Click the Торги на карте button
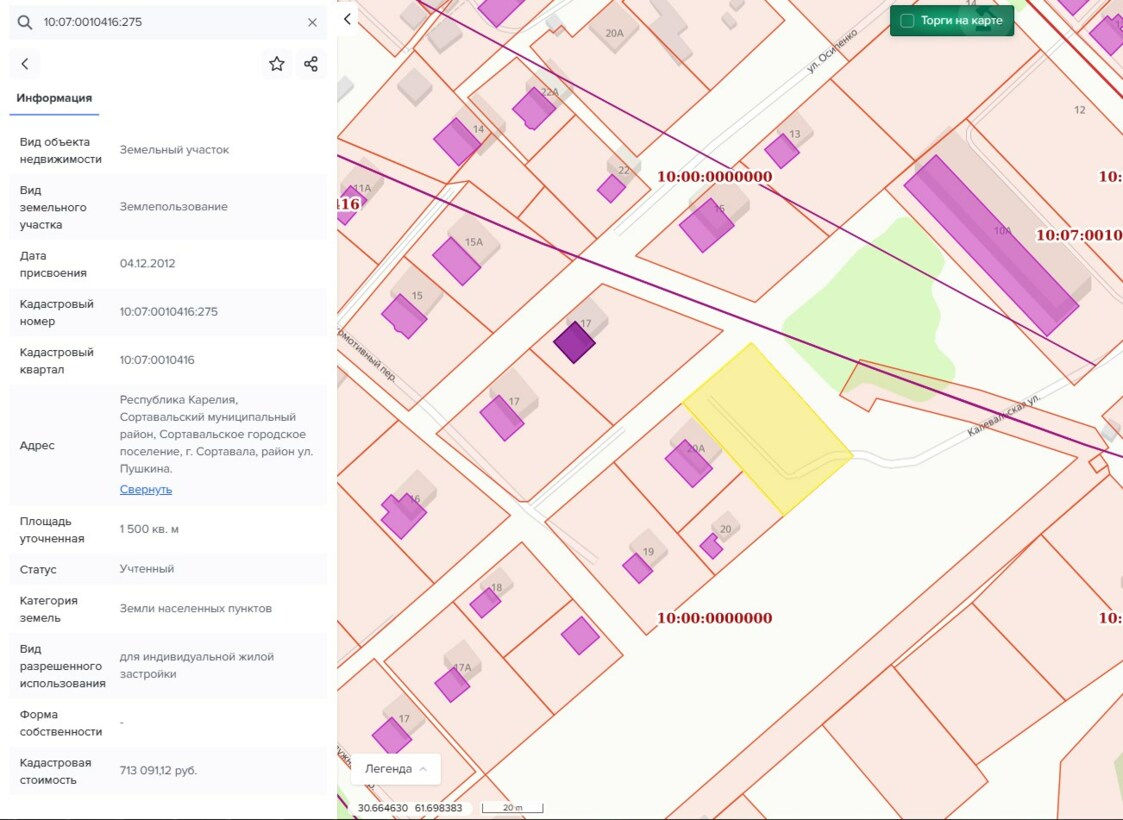This screenshot has height=820, width=1123. pyautogui.click(x=960, y=21)
